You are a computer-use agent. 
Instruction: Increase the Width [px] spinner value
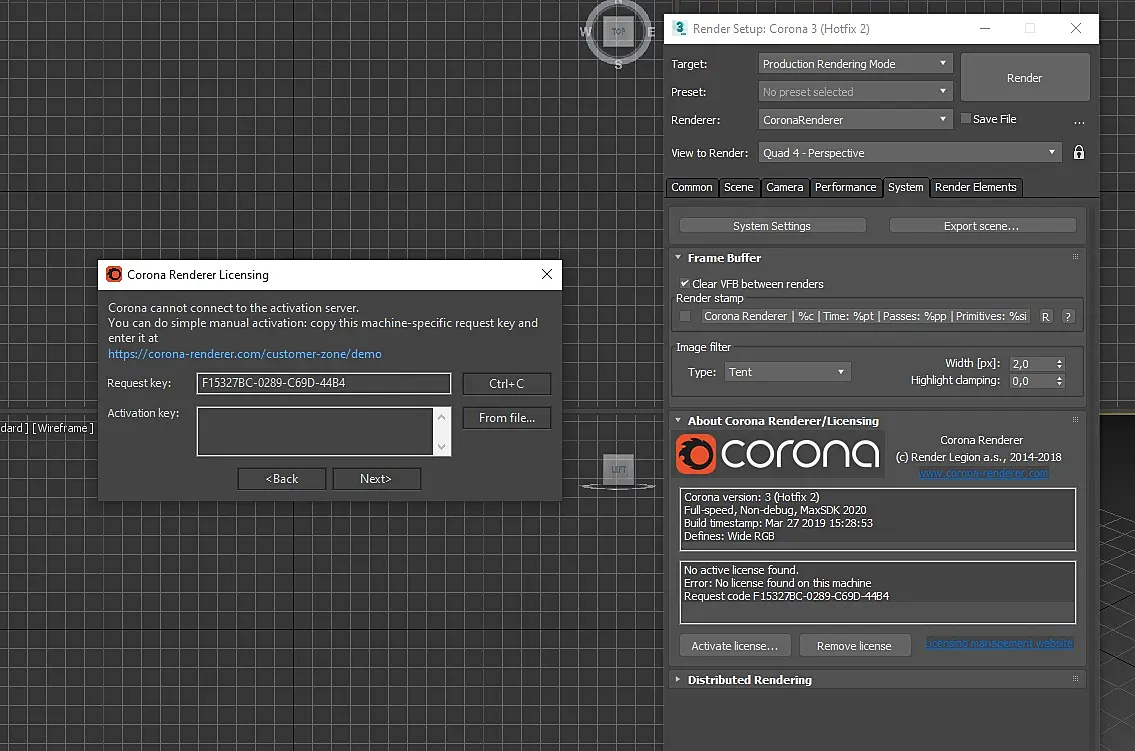1060,360
